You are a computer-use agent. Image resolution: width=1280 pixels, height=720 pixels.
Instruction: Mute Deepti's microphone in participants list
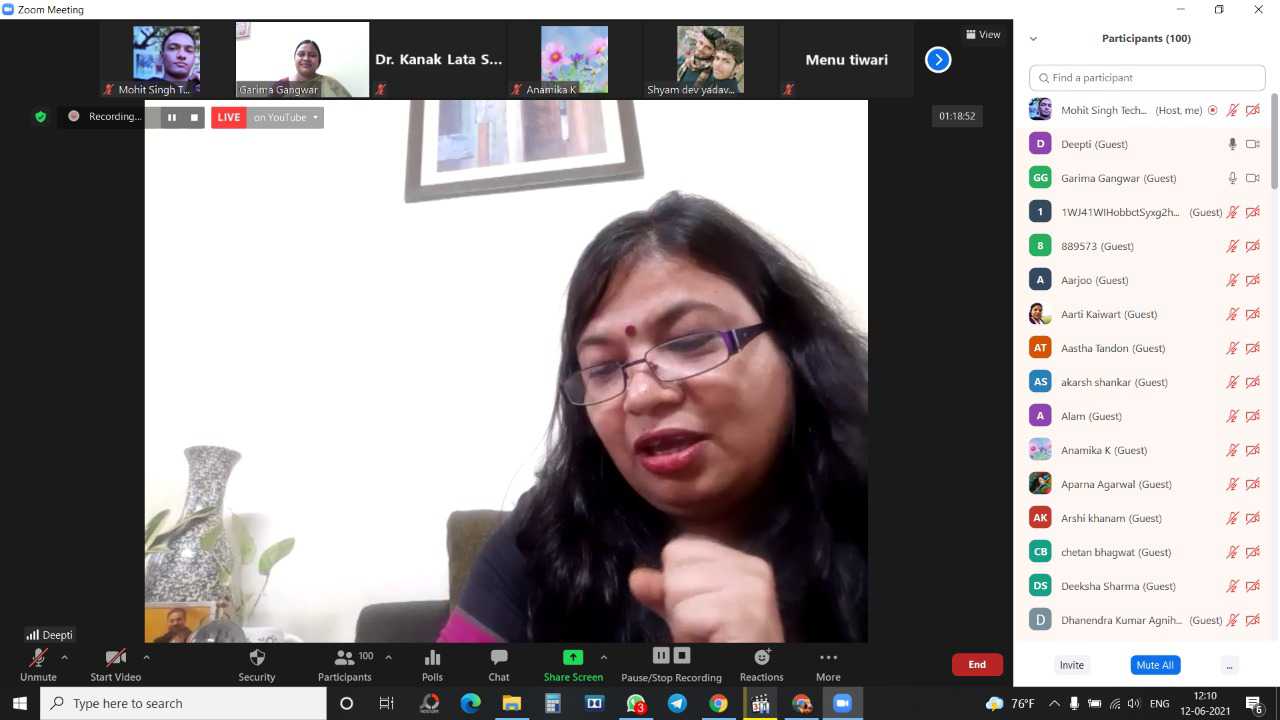(1233, 144)
